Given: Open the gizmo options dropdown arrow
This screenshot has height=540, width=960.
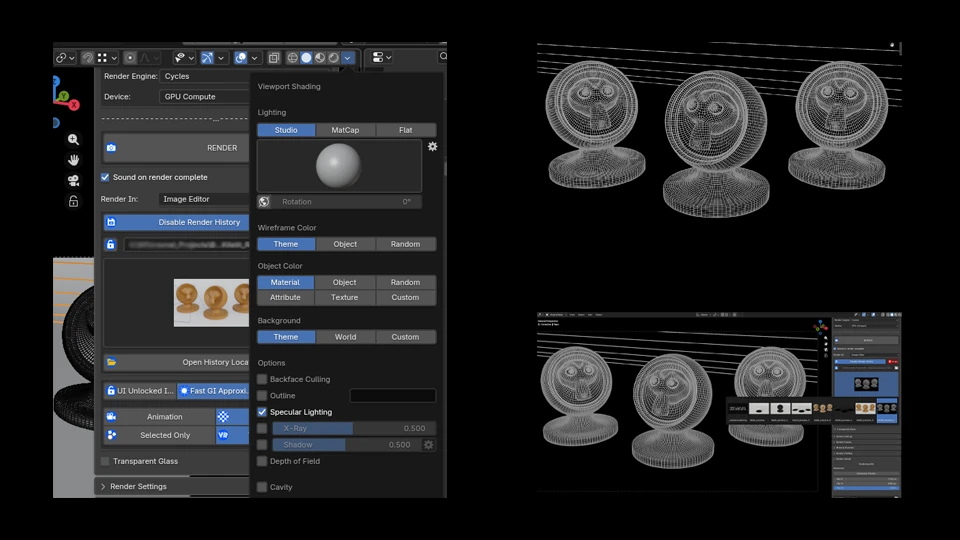Looking at the screenshot, I should 221,58.
